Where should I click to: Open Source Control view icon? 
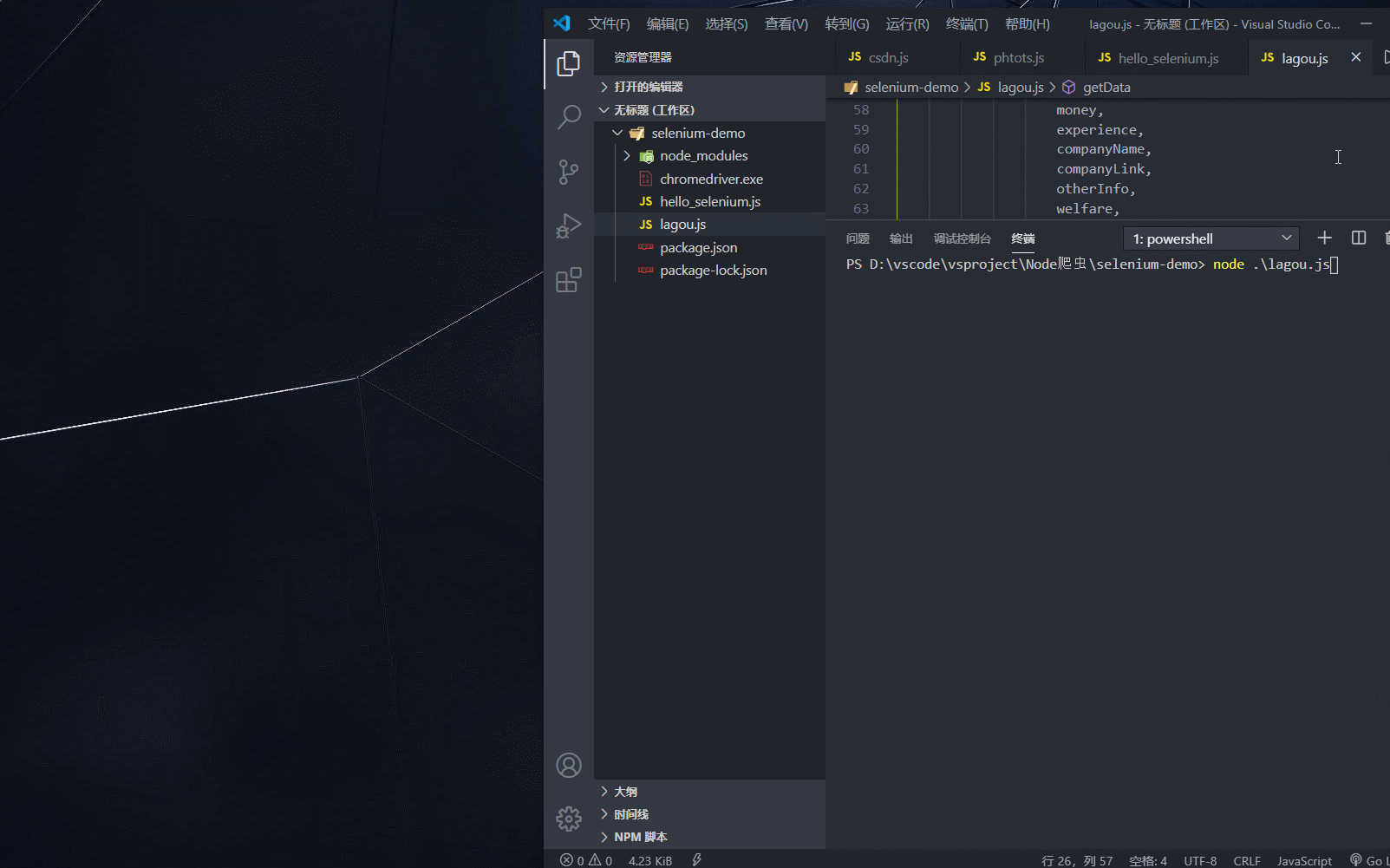coord(568,172)
